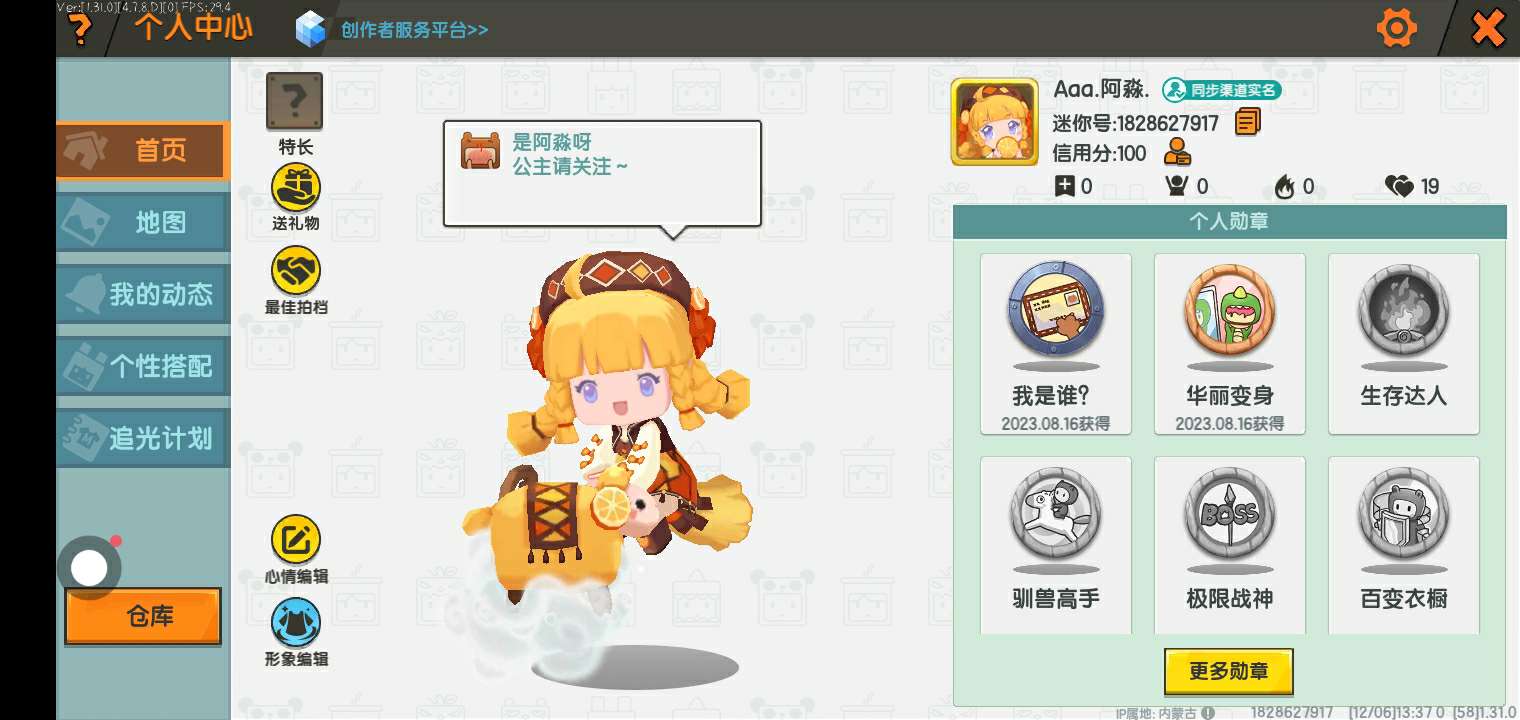Open the 仓库 warehouse button
1520x720 pixels.
tap(143, 616)
